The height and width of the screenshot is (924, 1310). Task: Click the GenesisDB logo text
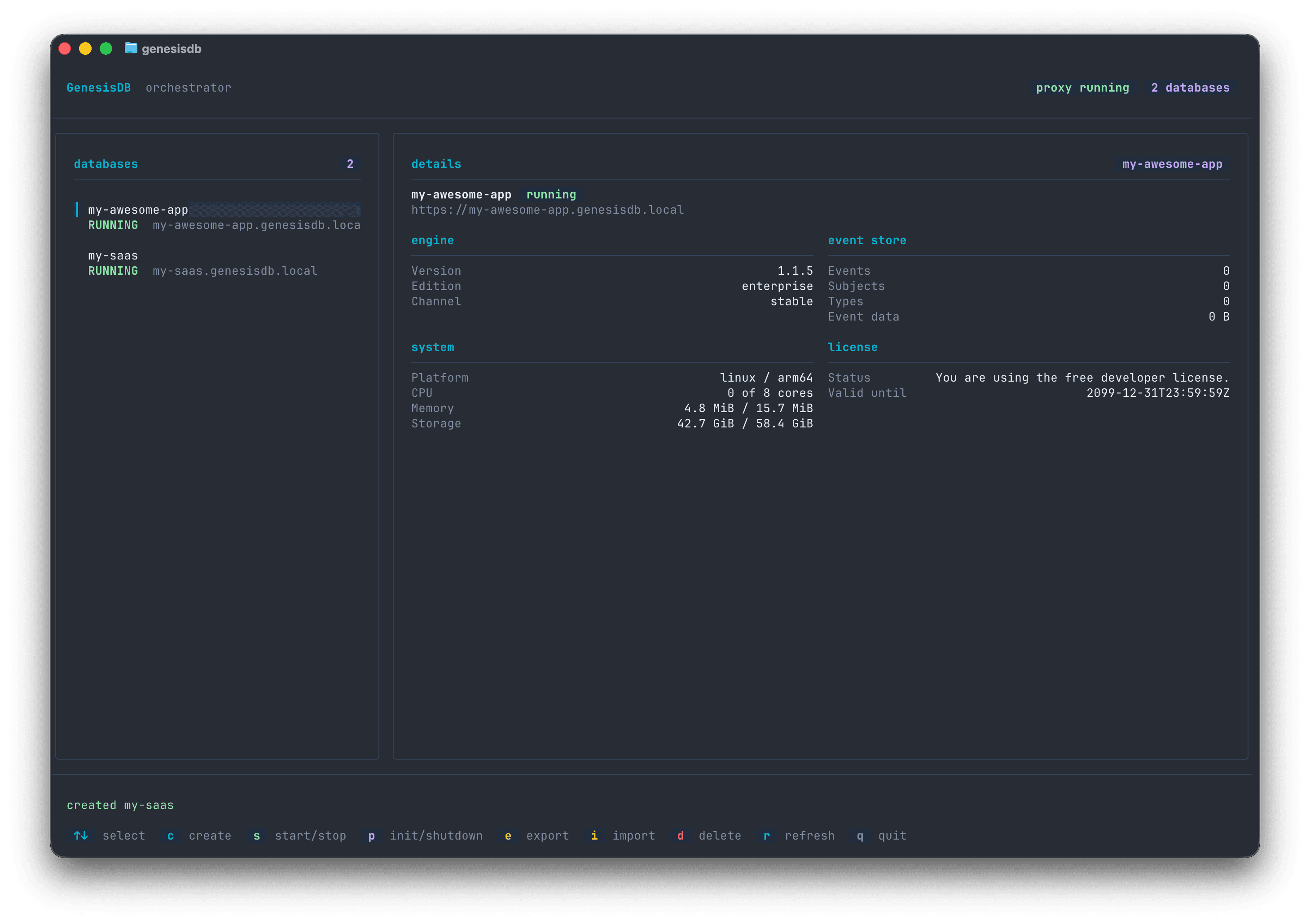[x=99, y=88]
